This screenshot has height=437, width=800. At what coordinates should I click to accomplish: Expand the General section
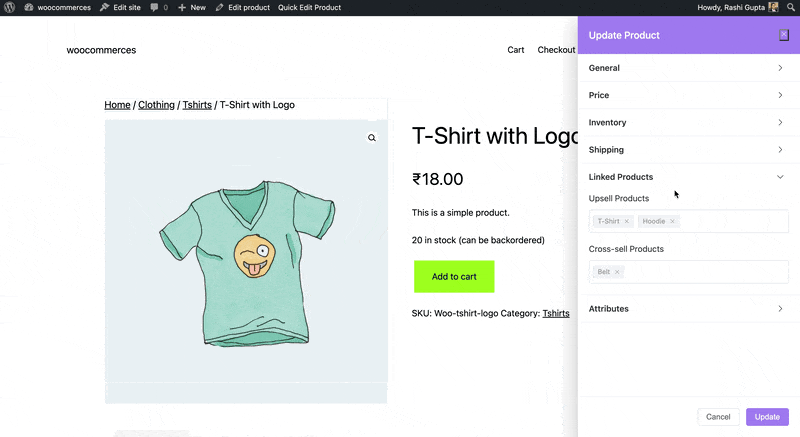point(688,68)
